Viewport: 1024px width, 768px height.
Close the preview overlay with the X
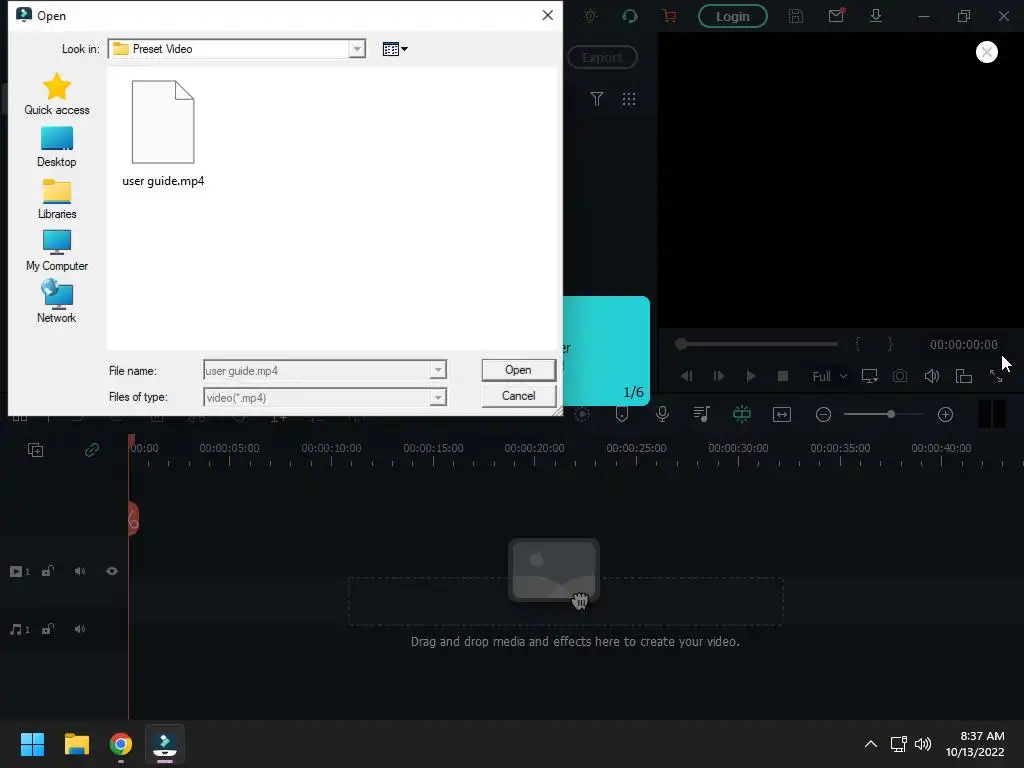coord(987,52)
